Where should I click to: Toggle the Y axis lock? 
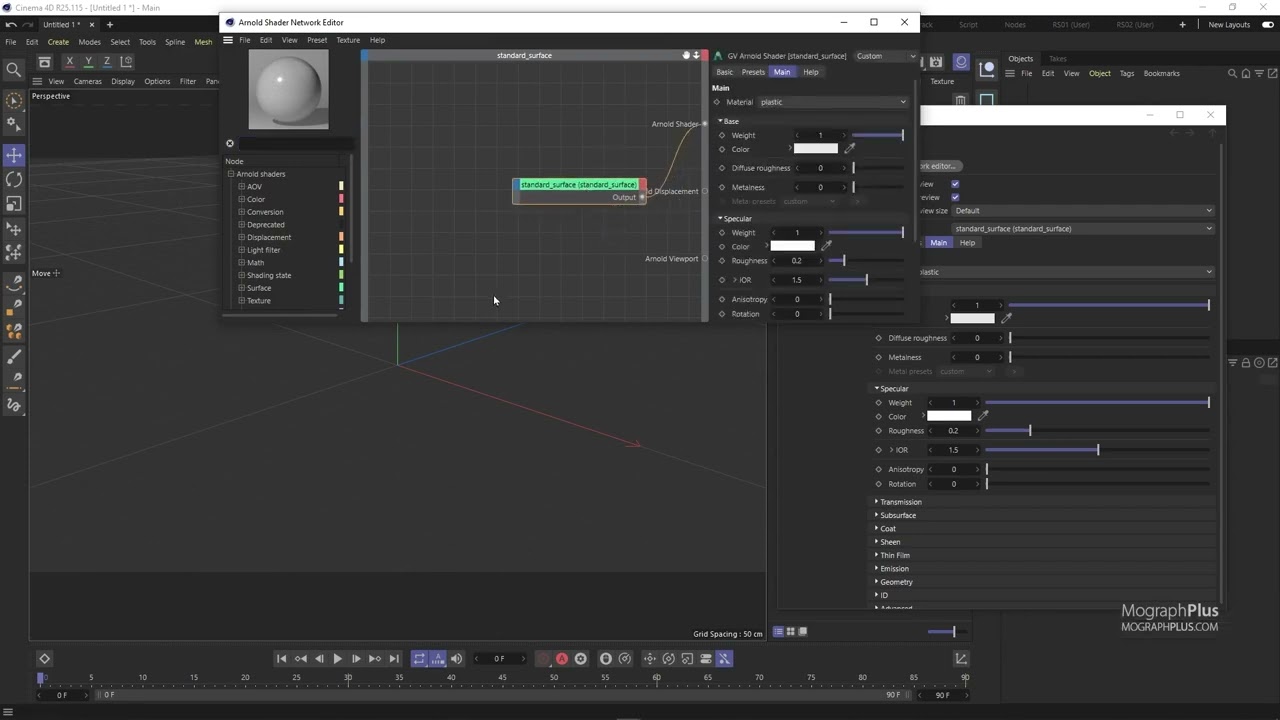88,62
